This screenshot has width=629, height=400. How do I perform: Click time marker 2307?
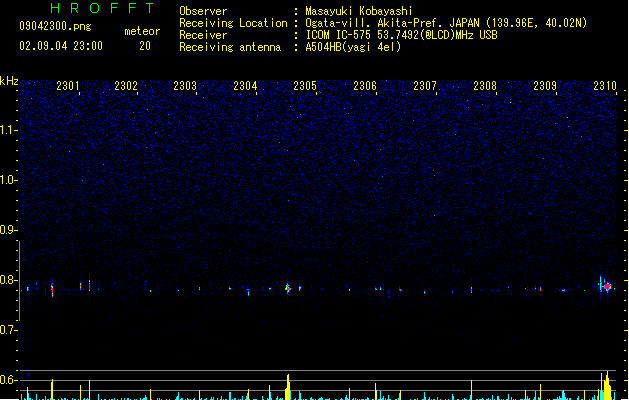[425, 86]
